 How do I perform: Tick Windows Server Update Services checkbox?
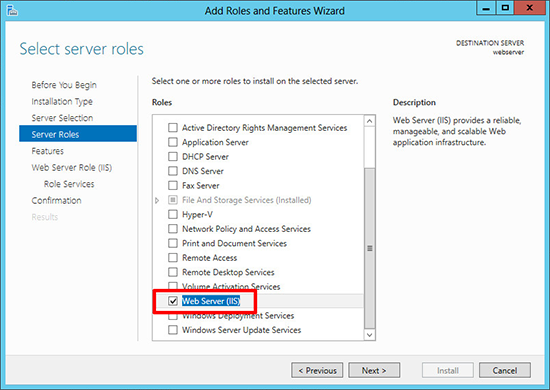173,330
